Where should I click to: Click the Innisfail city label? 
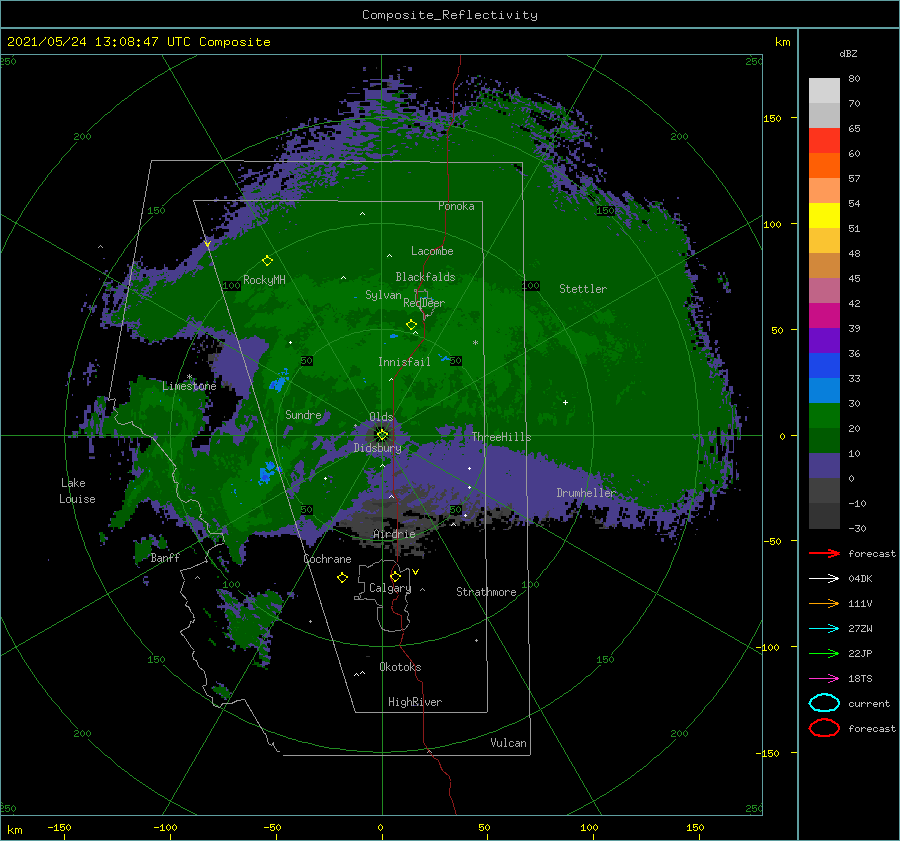(404, 362)
